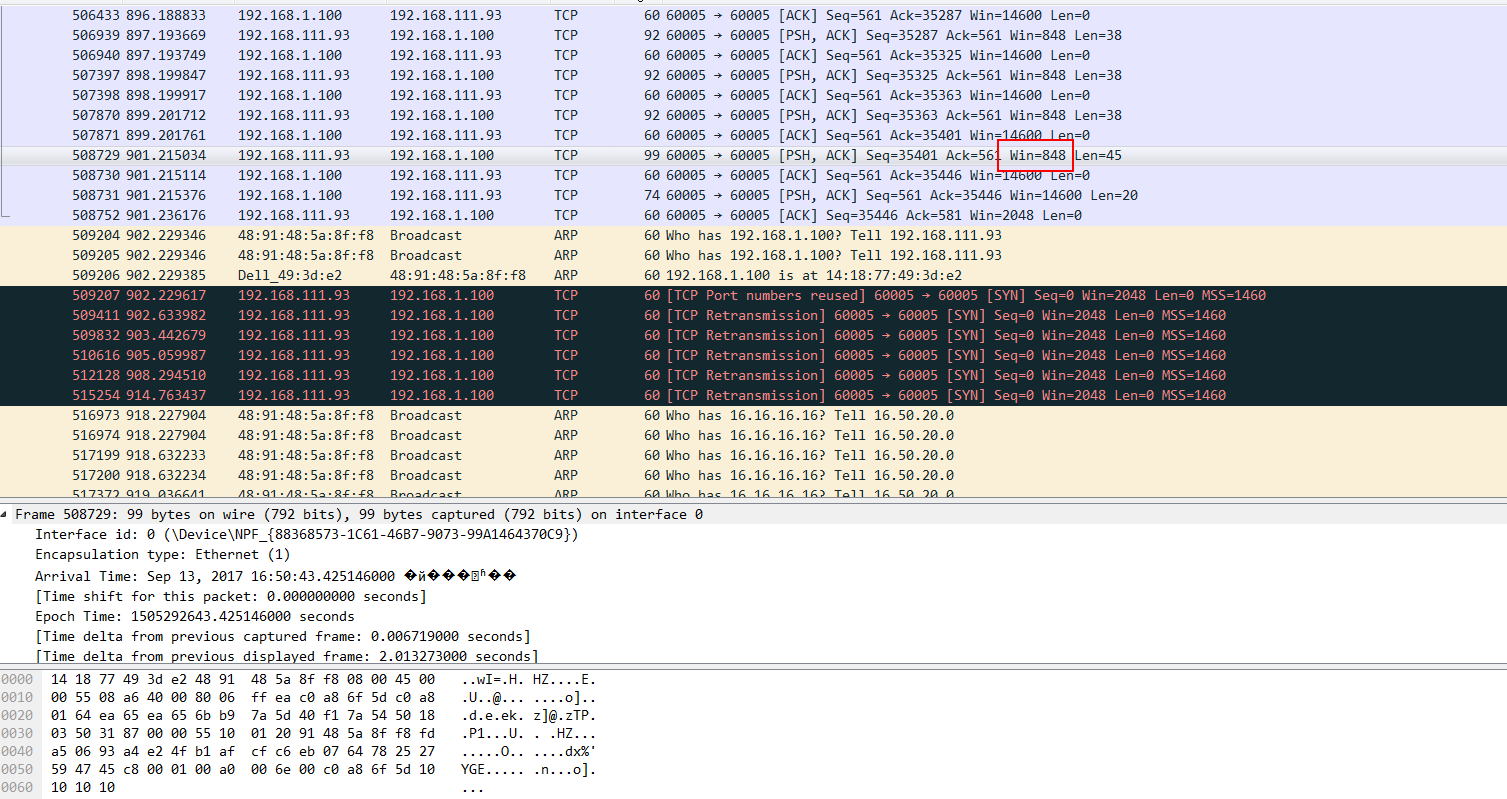
Task: Select packet 508731 with Len=20
Action: pyautogui.click(x=753, y=195)
